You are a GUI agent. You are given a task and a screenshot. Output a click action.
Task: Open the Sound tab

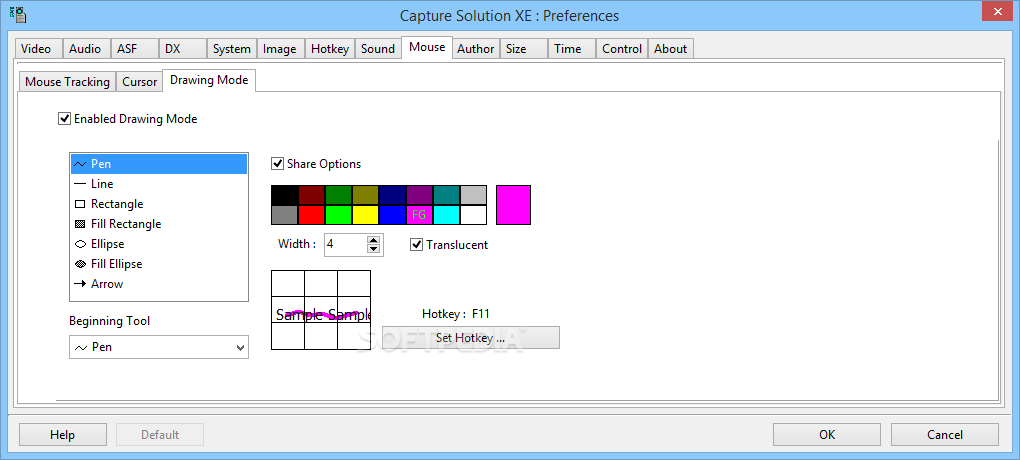(378, 49)
